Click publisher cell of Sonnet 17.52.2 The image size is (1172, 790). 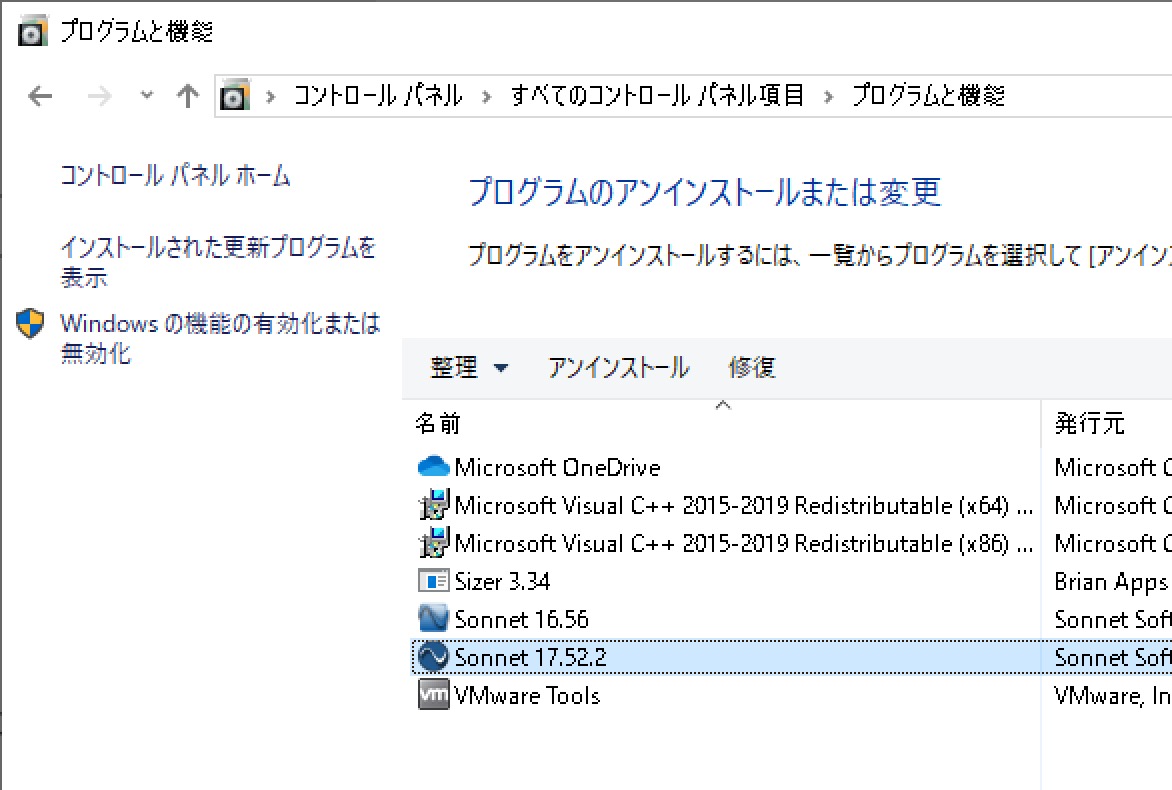click(1112, 658)
